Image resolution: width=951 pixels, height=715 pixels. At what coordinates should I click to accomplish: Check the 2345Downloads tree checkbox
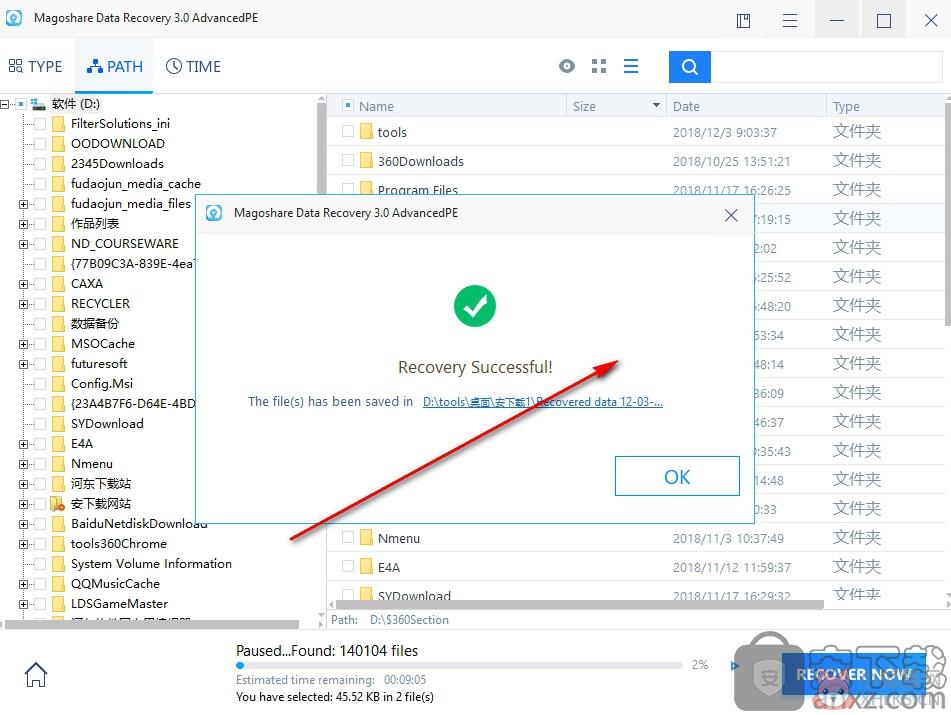(40, 164)
